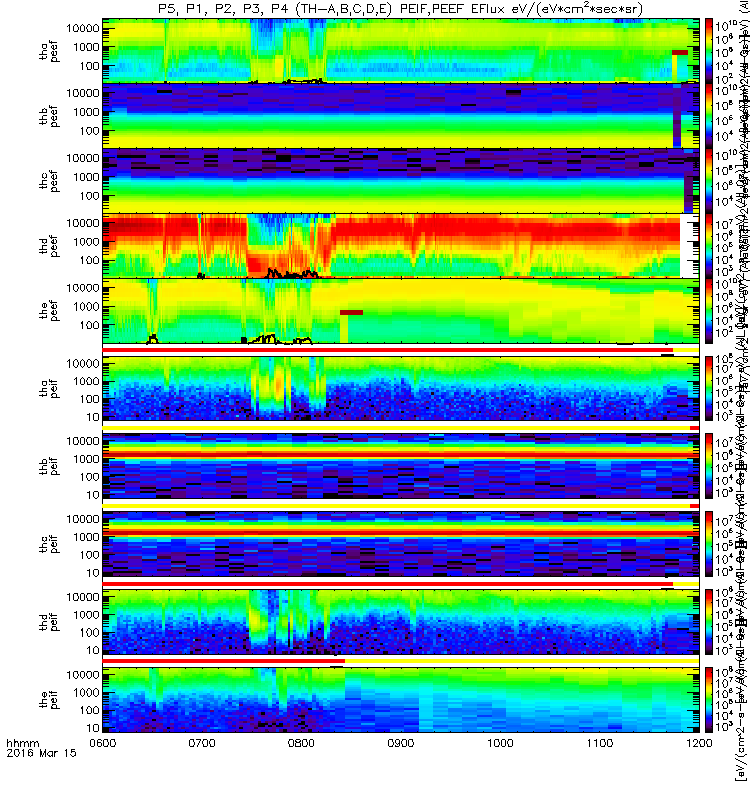Select the "thd peef" panel label
Image resolution: width=750 pixels, height=800 pixels.
pyautogui.click(x=49, y=246)
